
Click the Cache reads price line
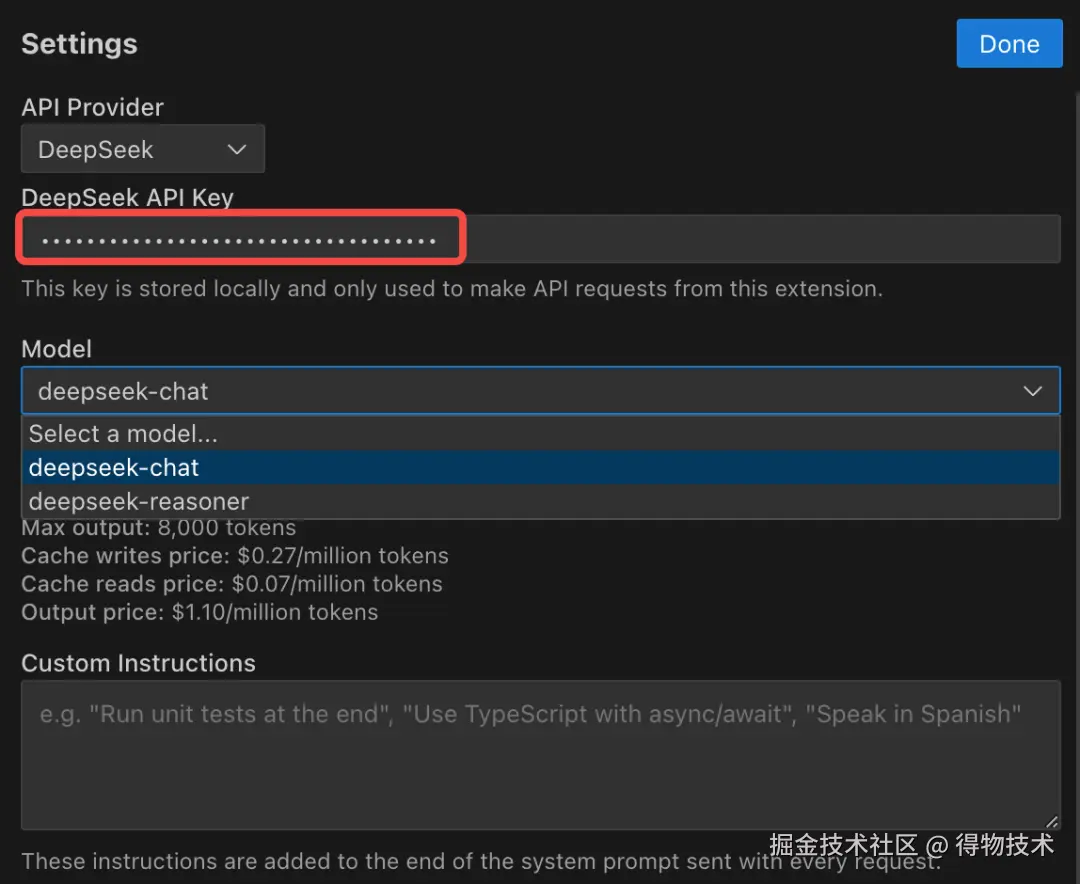[231, 584]
